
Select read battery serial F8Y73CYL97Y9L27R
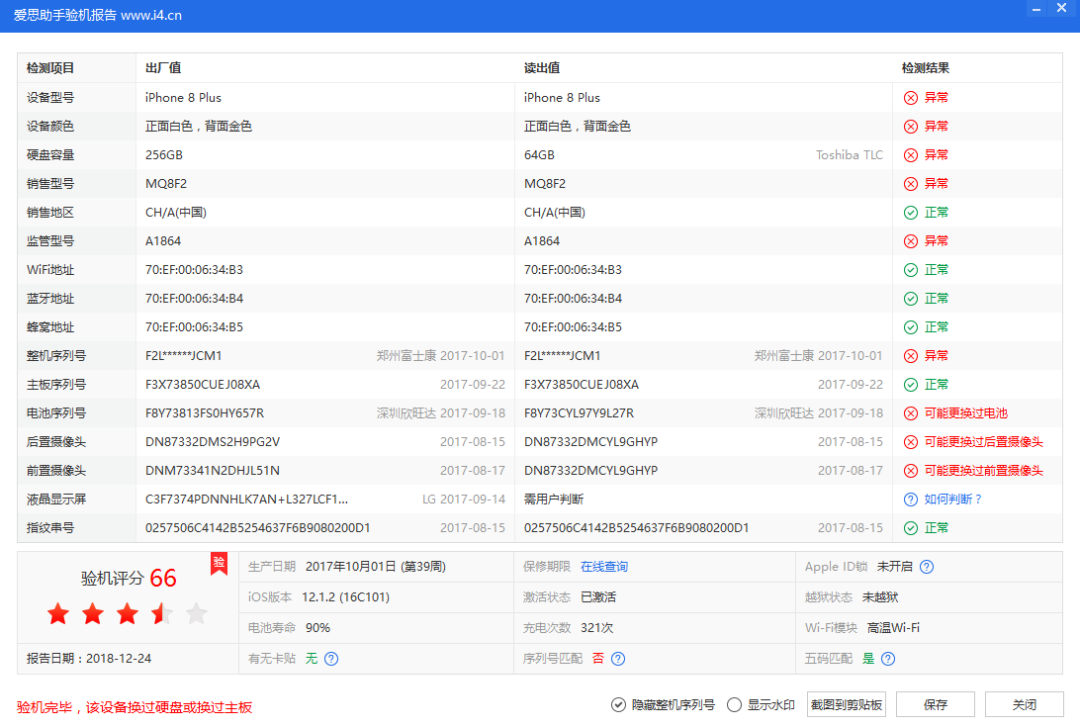click(x=579, y=413)
